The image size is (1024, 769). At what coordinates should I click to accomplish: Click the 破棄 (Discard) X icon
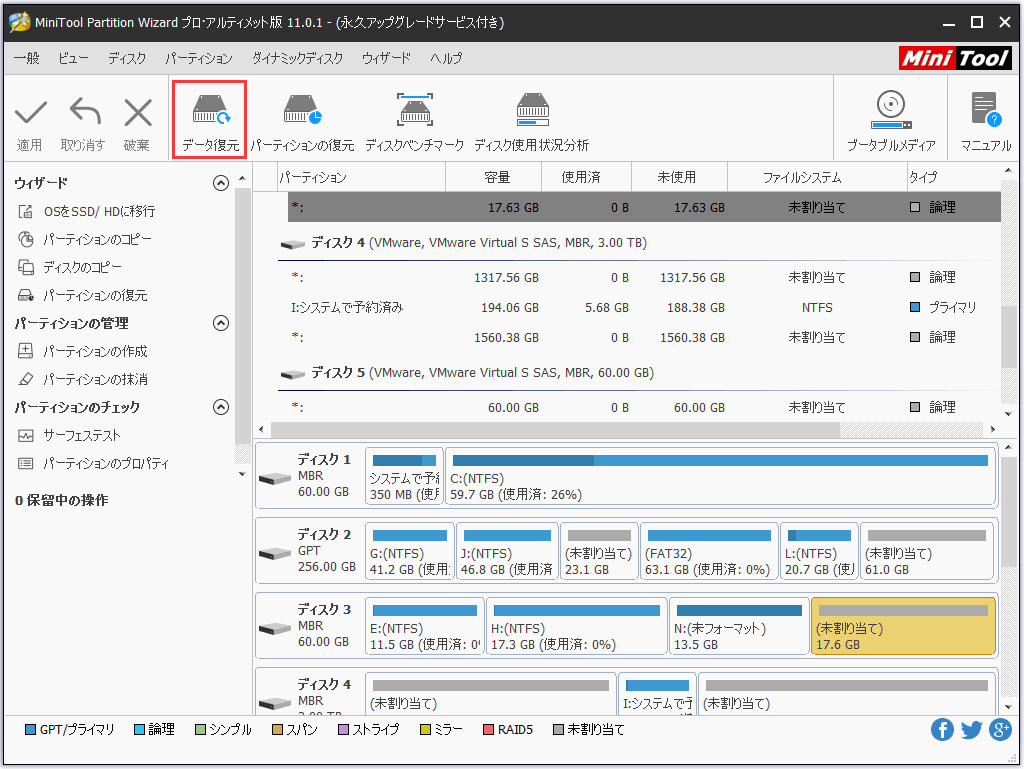pos(137,117)
